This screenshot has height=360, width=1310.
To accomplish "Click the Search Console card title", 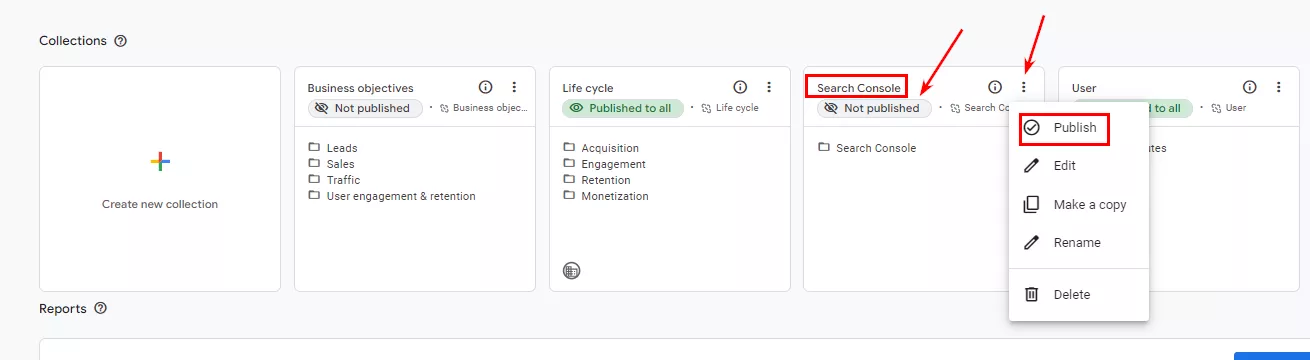I will pos(858,88).
